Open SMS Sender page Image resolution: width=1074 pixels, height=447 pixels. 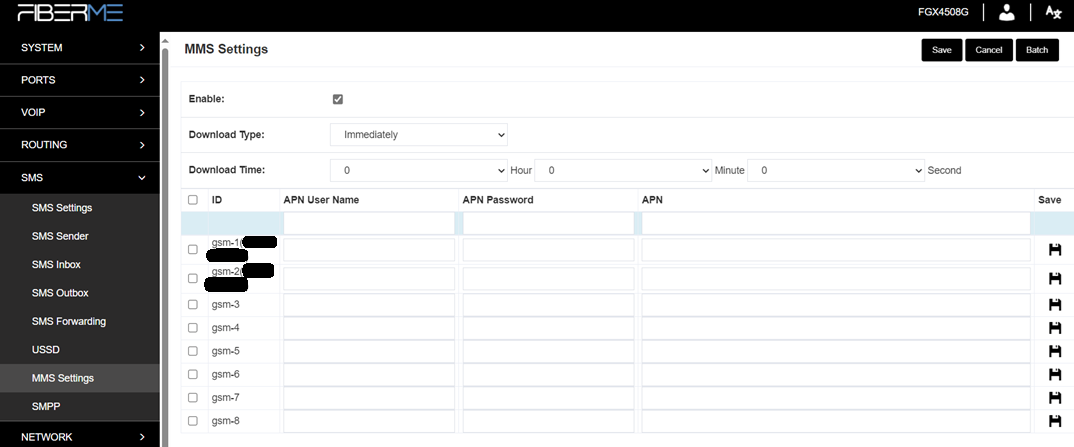pyautogui.click(x=79, y=236)
